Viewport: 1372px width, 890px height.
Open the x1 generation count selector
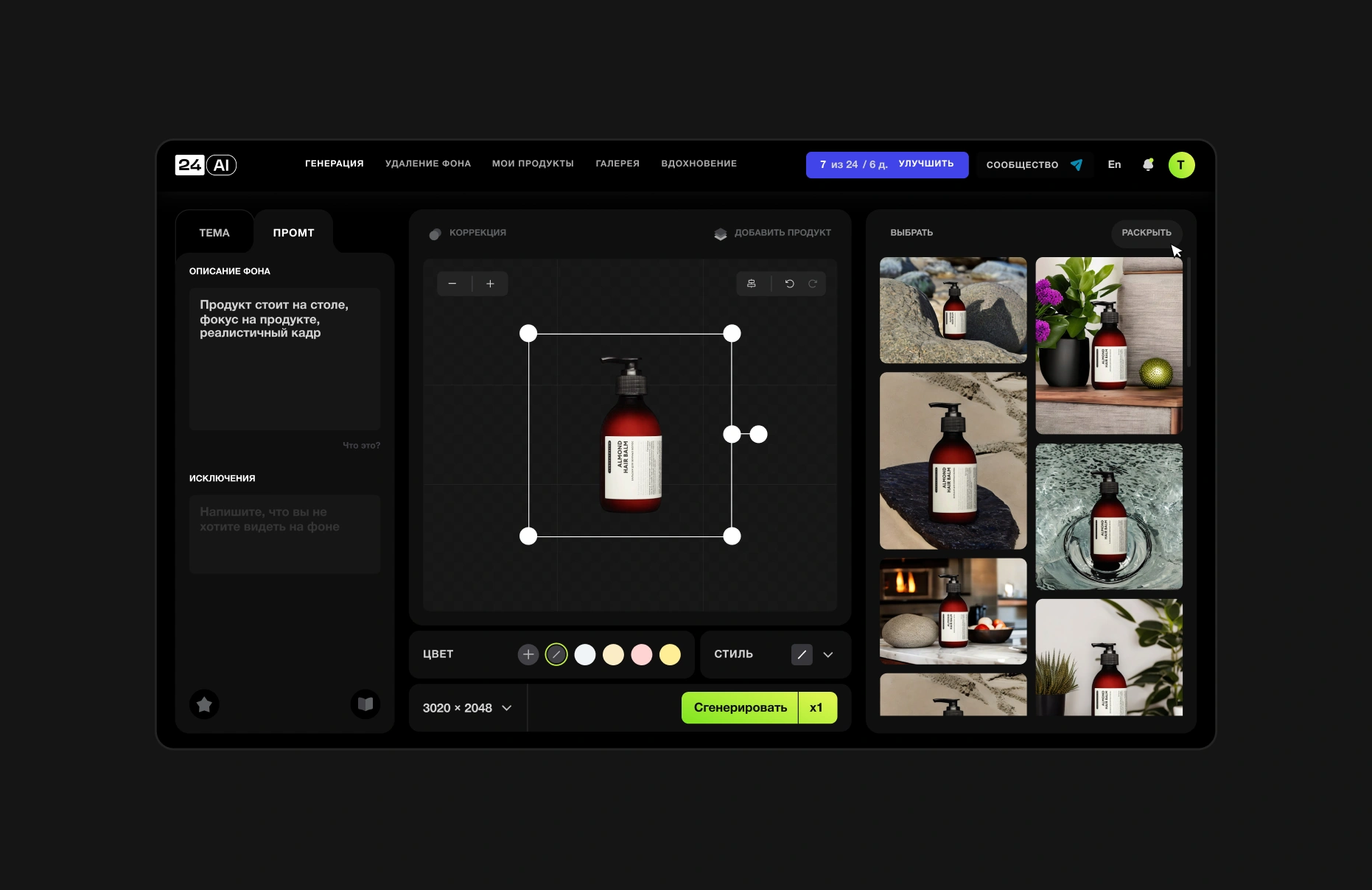tap(816, 708)
